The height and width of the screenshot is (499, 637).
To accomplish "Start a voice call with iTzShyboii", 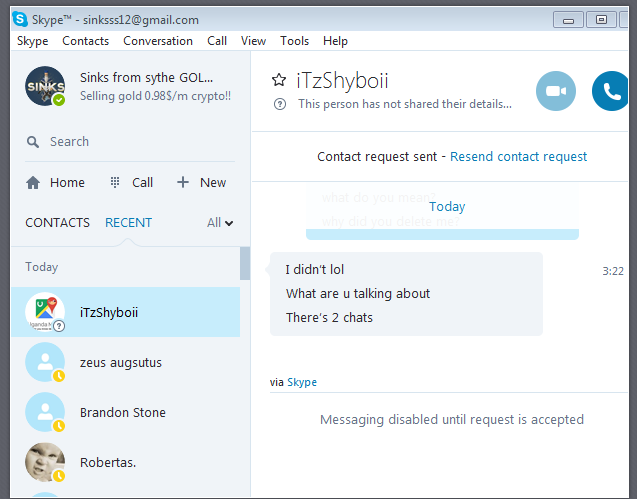I will (610, 91).
